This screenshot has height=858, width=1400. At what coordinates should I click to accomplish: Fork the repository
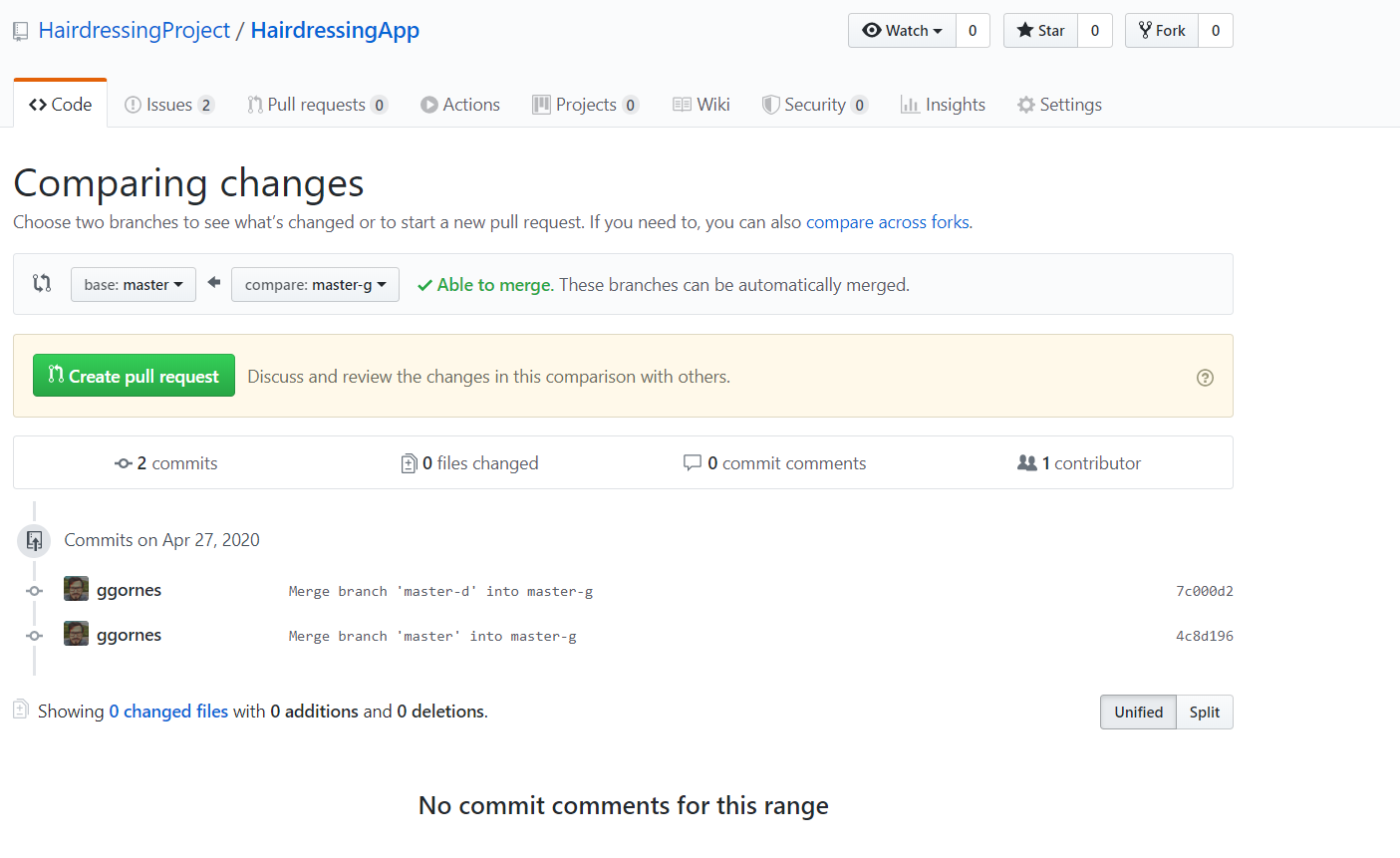pos(1162,31)
